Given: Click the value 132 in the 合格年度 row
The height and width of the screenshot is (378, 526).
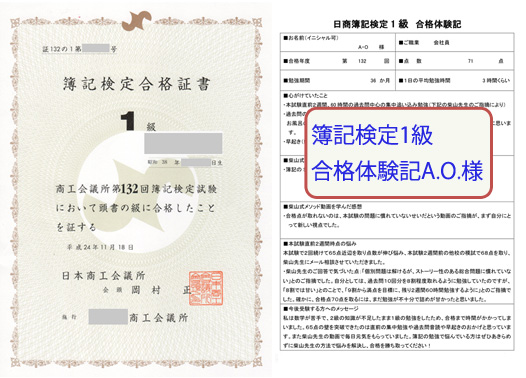Looking at the screenshot, I should click(362, 61).
